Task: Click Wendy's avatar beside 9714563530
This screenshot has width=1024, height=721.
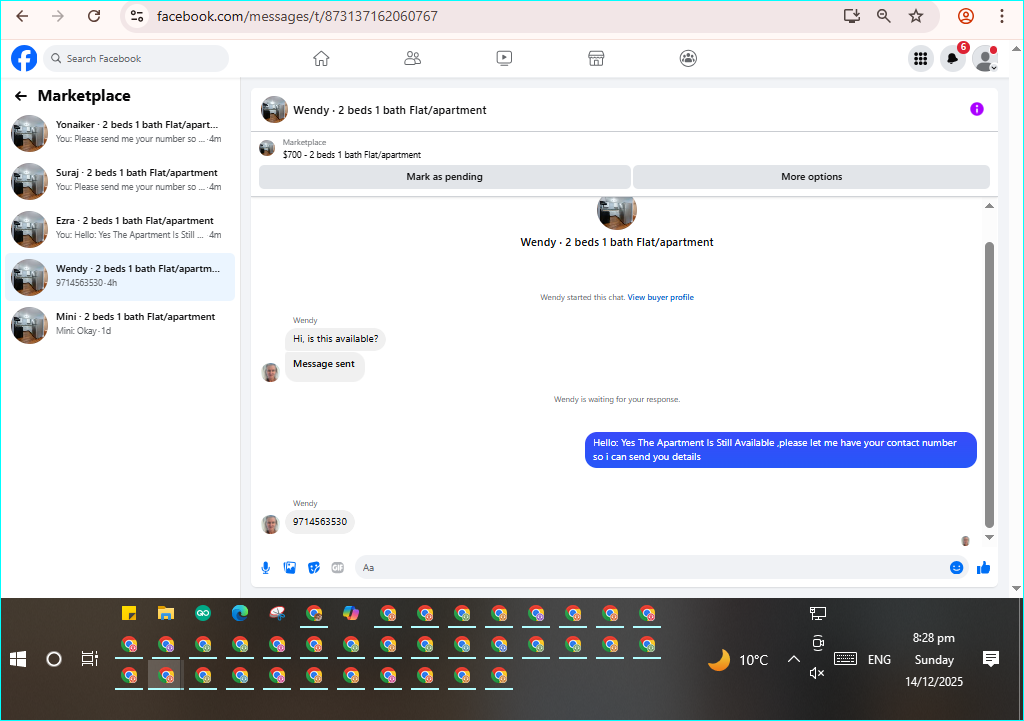Action: (x=270, y=524)
